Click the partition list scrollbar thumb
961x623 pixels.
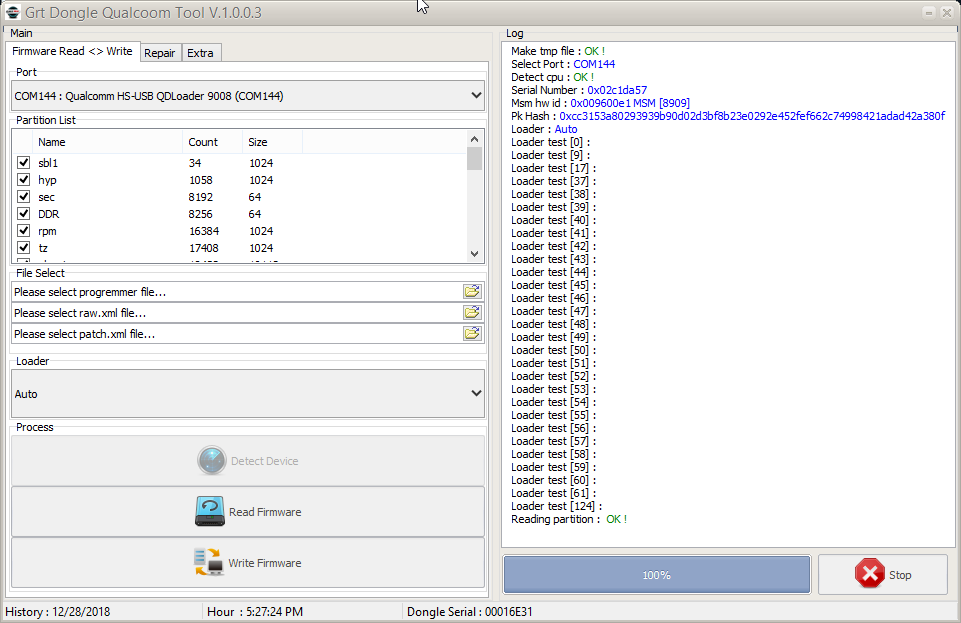[x=474, y=158]
